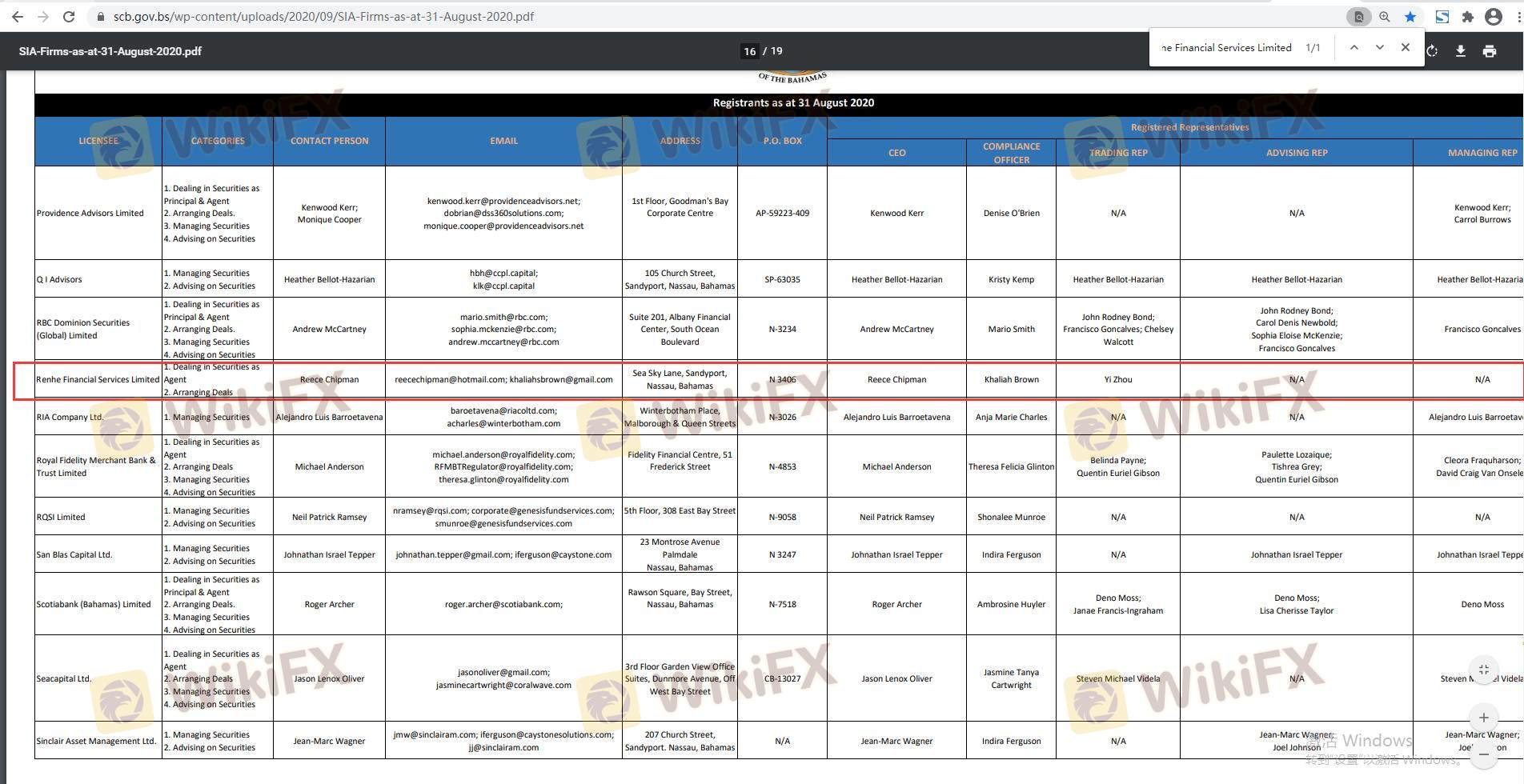Click compliance officer 'Kristy Kemp'
The image size is (1524, 784).
pyautogui.click(x=1012, y=279)
